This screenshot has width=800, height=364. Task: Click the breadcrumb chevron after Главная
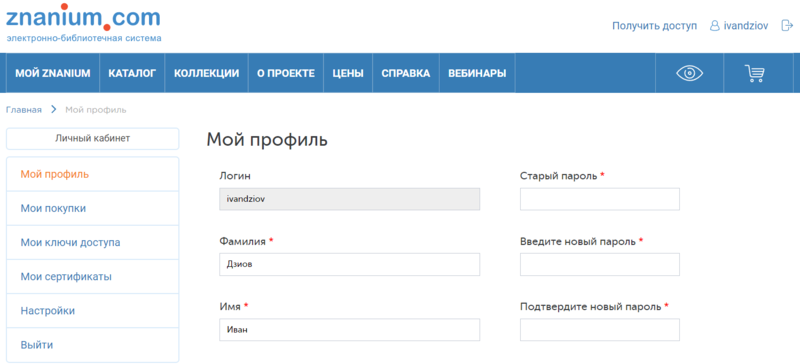53,110
